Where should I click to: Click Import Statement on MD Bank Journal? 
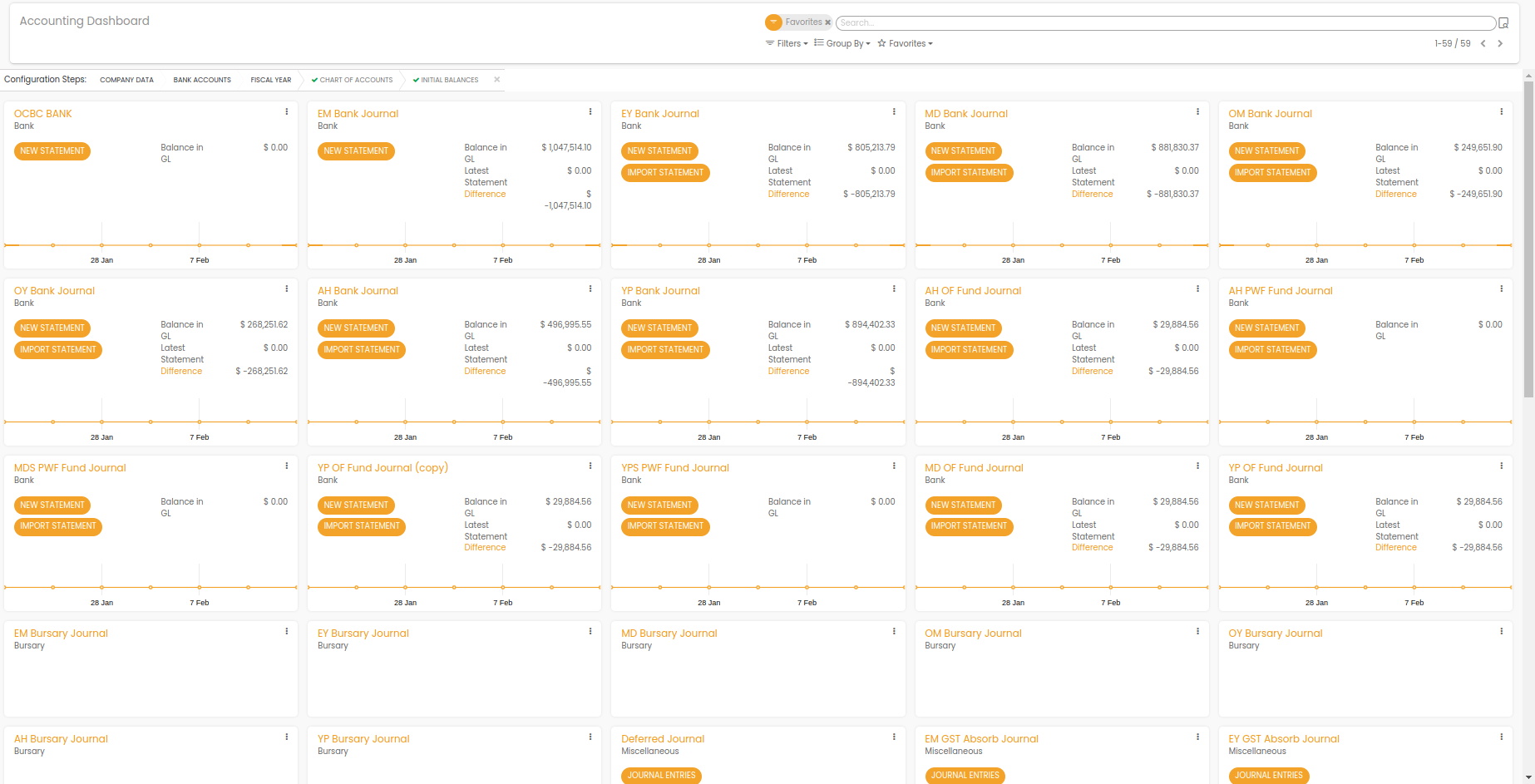click(x=969, y=173)
